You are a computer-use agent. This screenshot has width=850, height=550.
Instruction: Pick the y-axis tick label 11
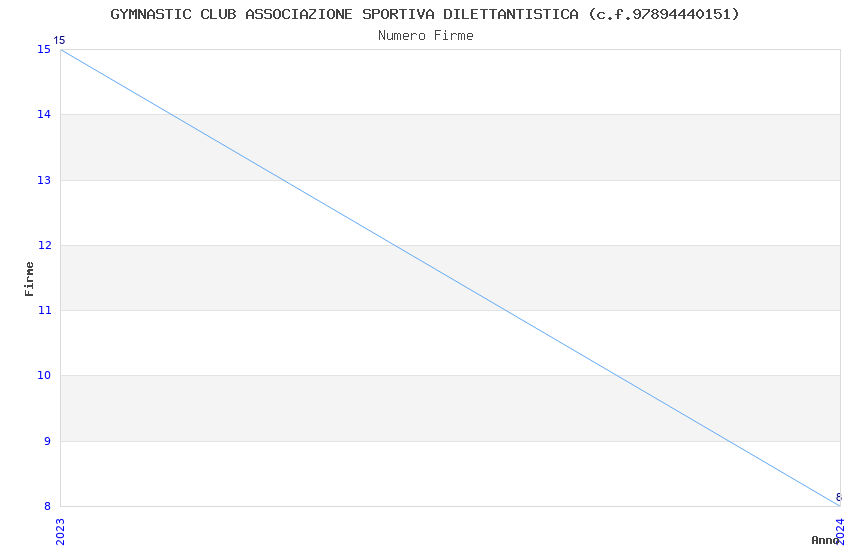pyautogui.click(x=44, y=311)
